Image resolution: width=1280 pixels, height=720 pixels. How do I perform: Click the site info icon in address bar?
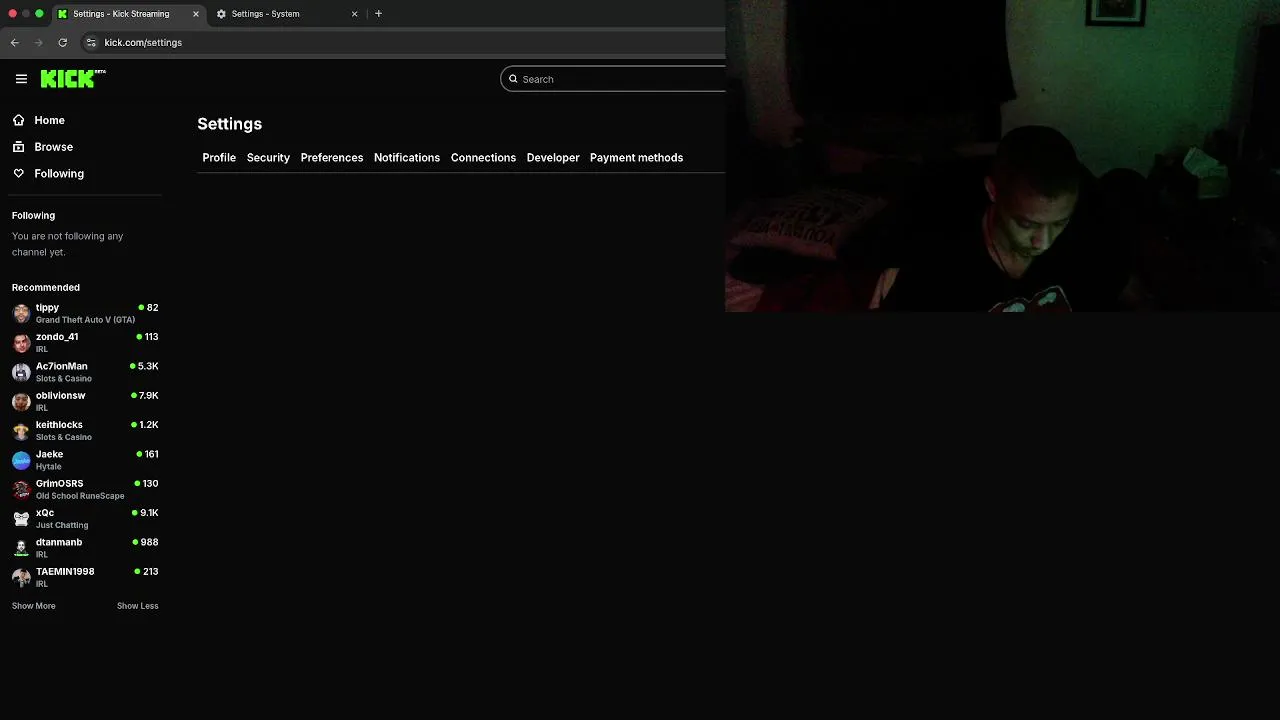[91, 42]
